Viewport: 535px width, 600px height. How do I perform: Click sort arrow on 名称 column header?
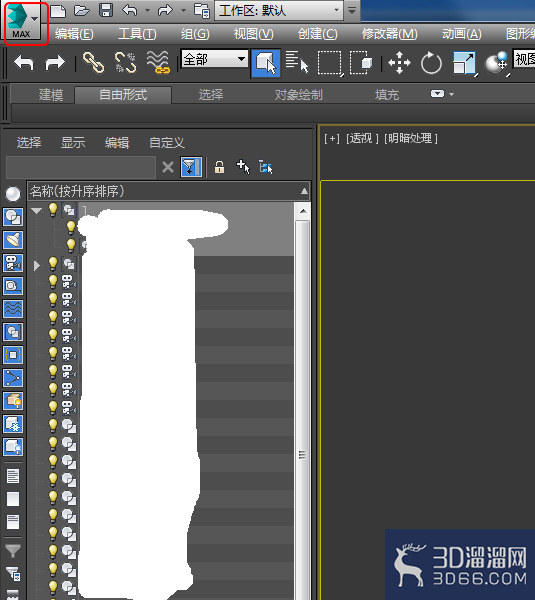[x=304, y=191]
